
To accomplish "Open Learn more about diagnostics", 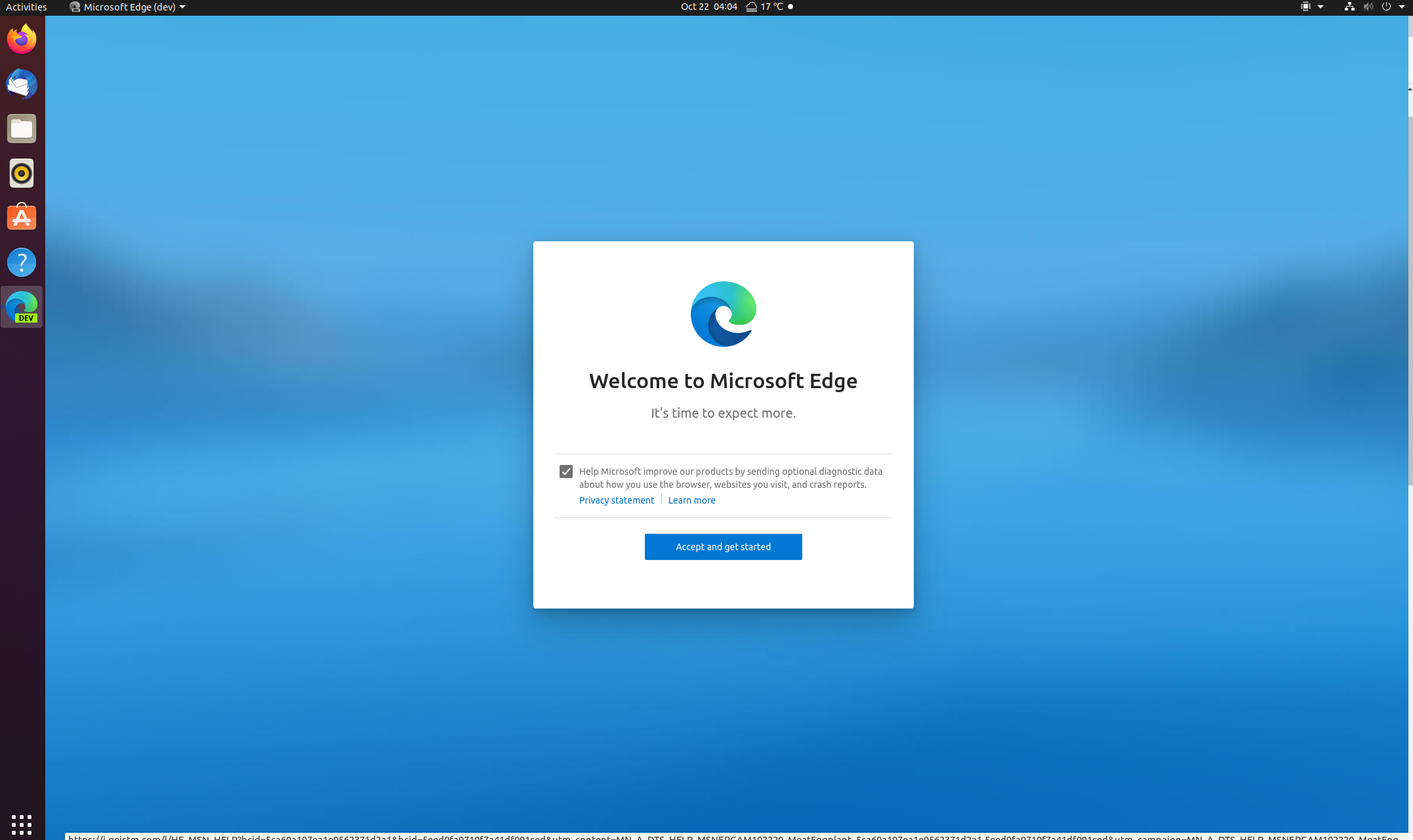I will pos(691,500).
